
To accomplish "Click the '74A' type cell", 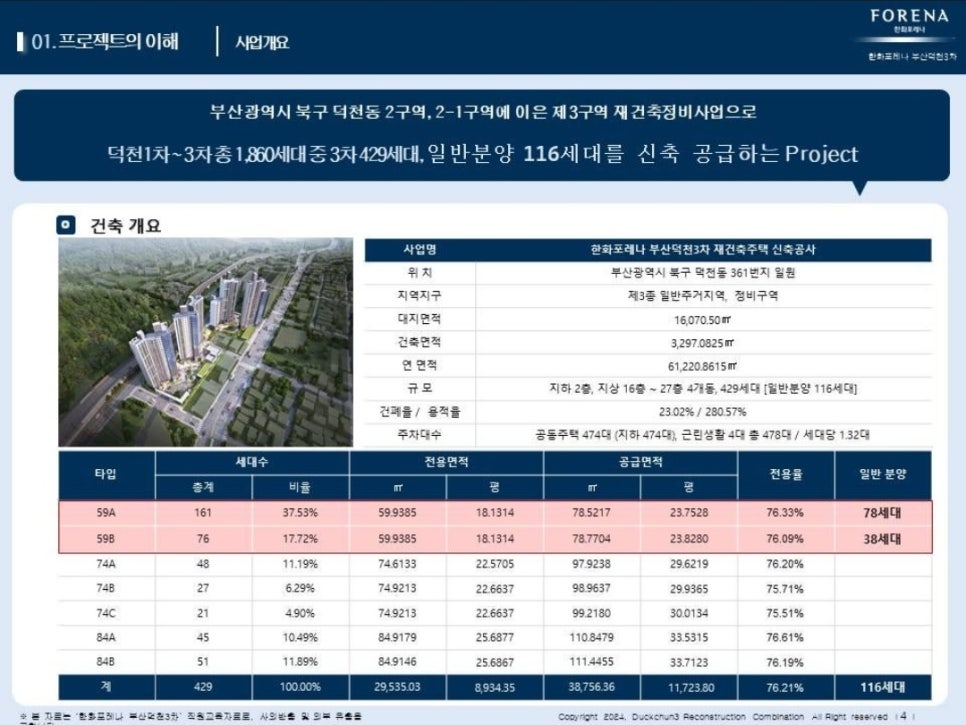I will pyautogui.click(x=106, y=564).
